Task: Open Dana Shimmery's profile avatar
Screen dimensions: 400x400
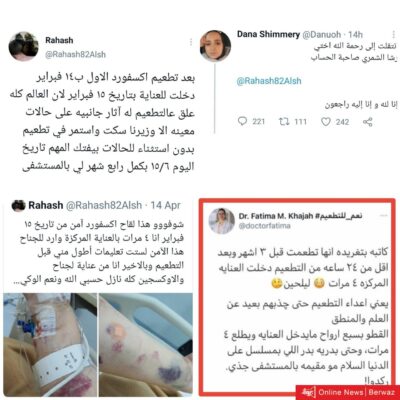Action: click(x=215, y=46)
